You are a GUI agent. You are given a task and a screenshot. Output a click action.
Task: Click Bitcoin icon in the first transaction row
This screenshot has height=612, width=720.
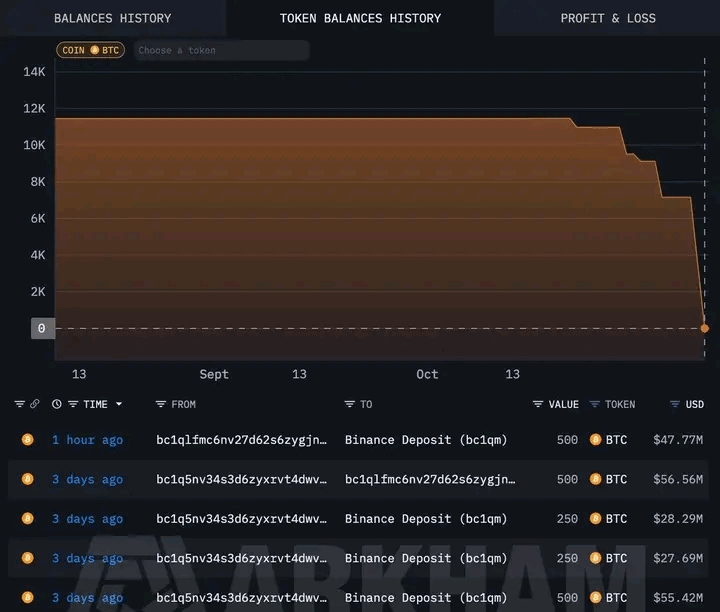[x=28, y=440]
